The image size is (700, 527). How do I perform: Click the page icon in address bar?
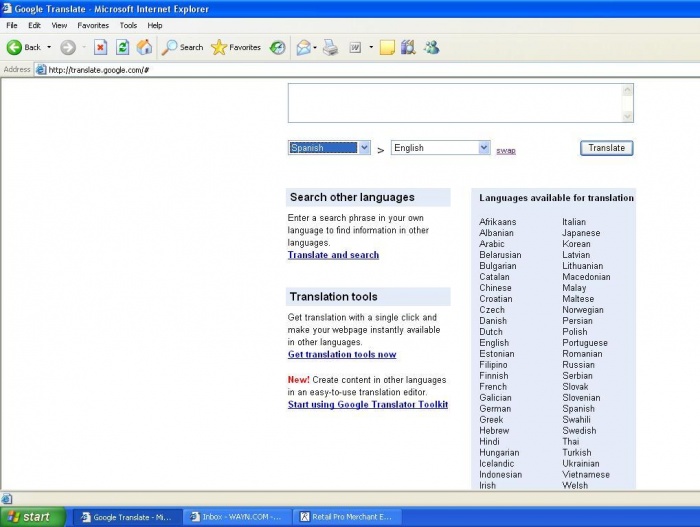41,70
